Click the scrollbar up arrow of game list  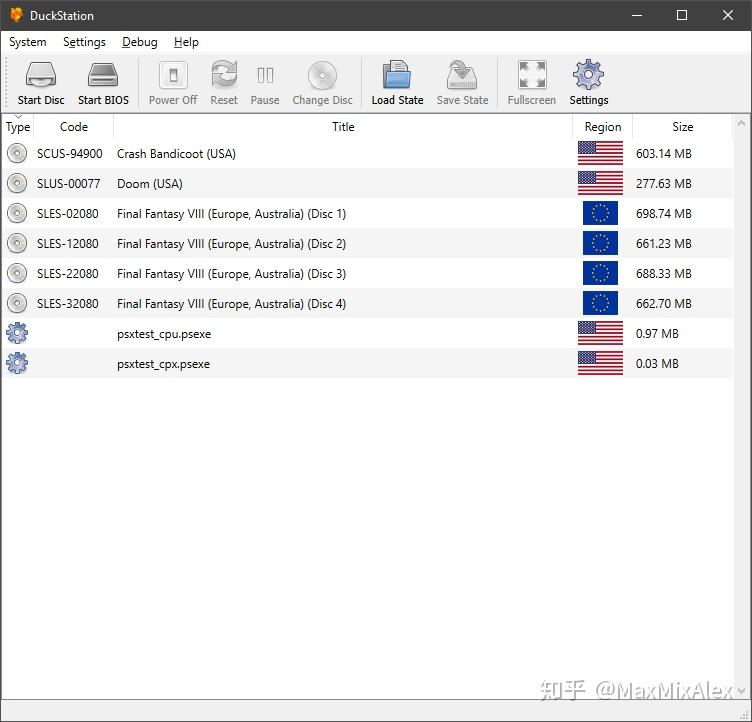[x=741, y=123]
